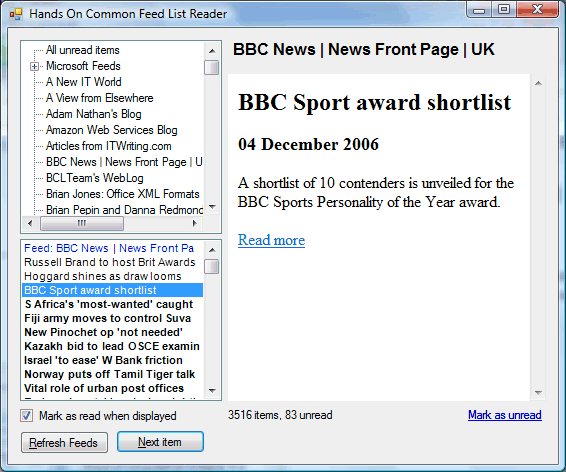Select 'Kazakh bid to lead OSCE examin' item
Screen dimensions: 566x472
click(x=112, y=346)
